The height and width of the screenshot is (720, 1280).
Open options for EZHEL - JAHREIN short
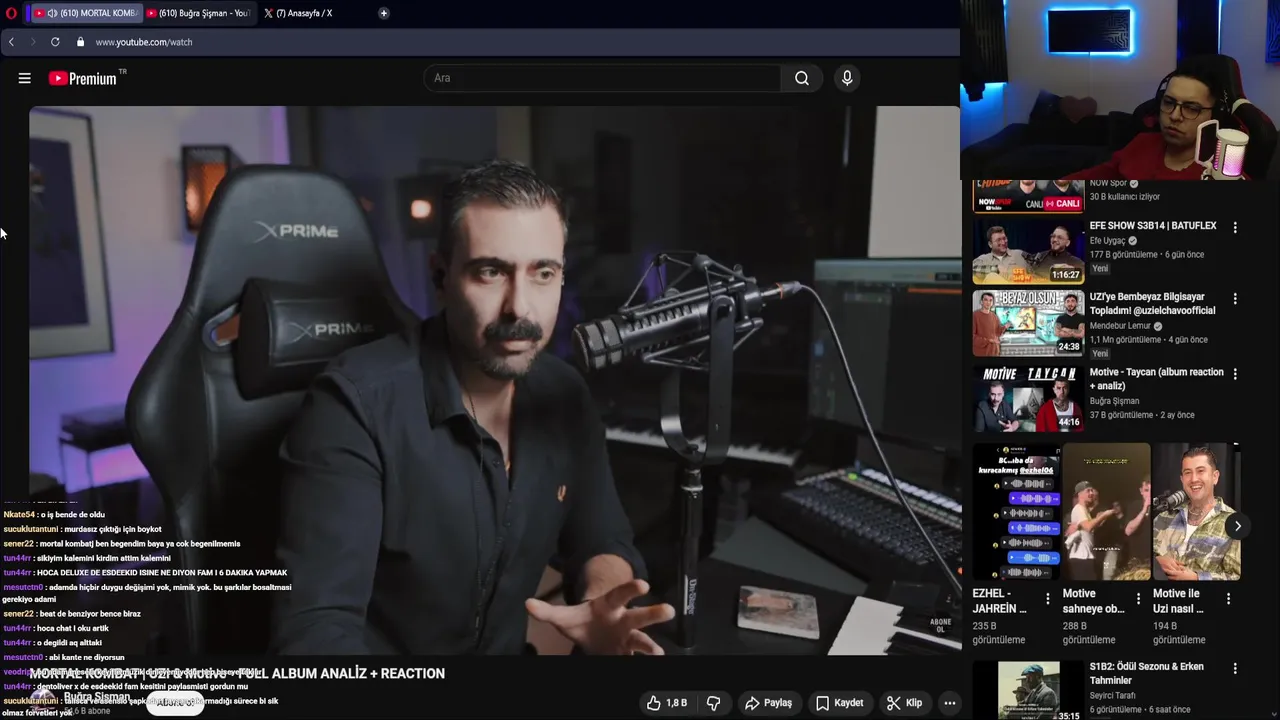pyautogui.click(x=1048, y=598)
